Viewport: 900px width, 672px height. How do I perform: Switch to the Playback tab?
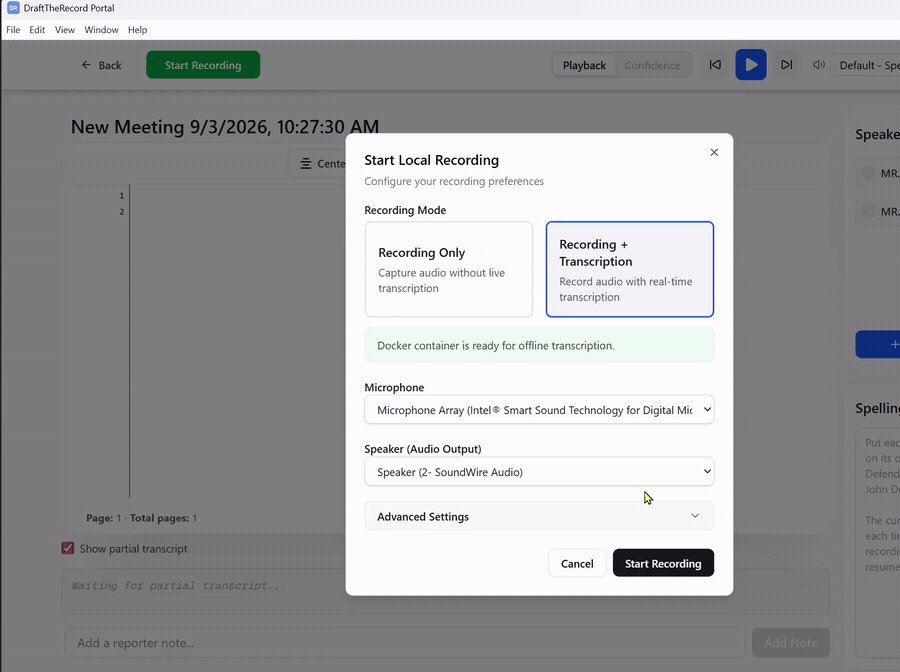click(584, 65)
